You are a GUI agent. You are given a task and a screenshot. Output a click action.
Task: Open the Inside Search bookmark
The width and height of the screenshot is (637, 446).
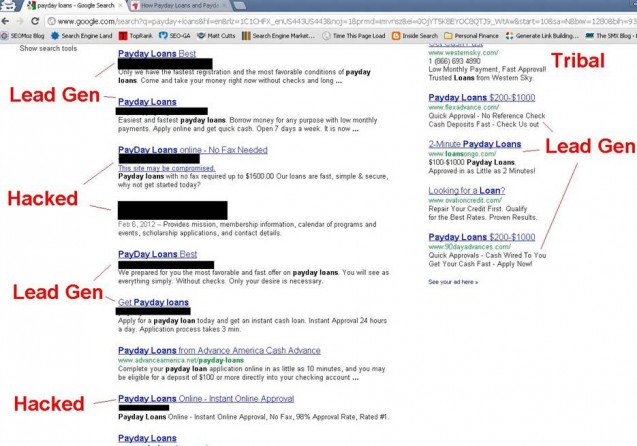pyautogui.click(x=415, y=36)
